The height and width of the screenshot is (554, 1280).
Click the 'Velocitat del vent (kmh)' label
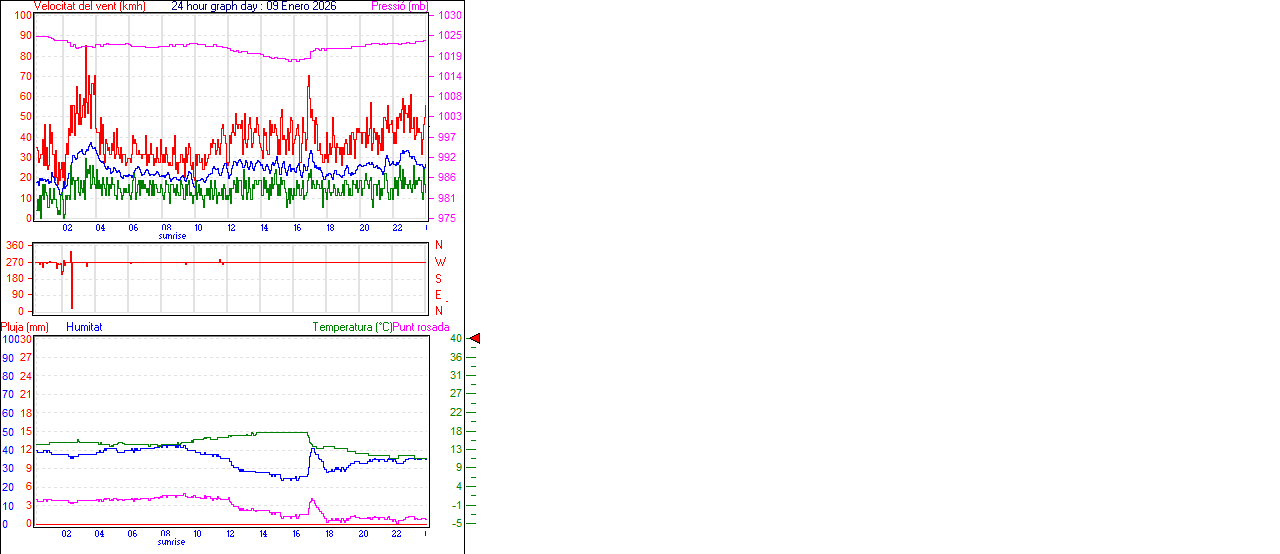pyautogui.click(x=89, y=6)
